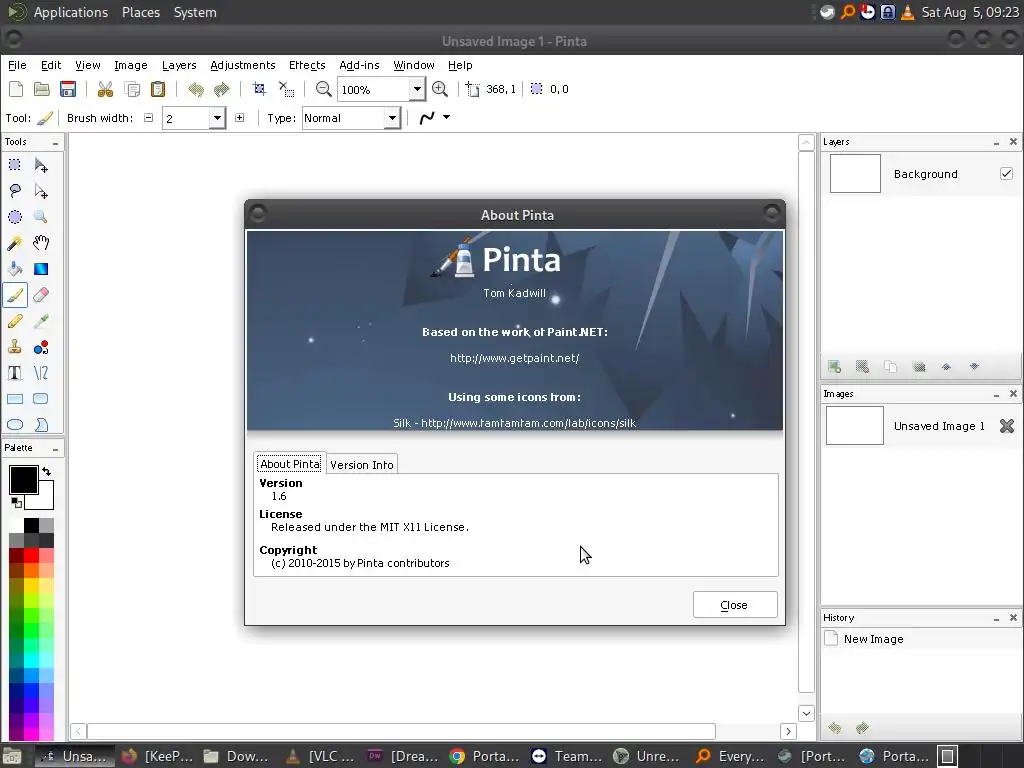Expand the brush Type Normal dropdown
The height and width of the screenshot is (768, 1024).
point(391,118)
